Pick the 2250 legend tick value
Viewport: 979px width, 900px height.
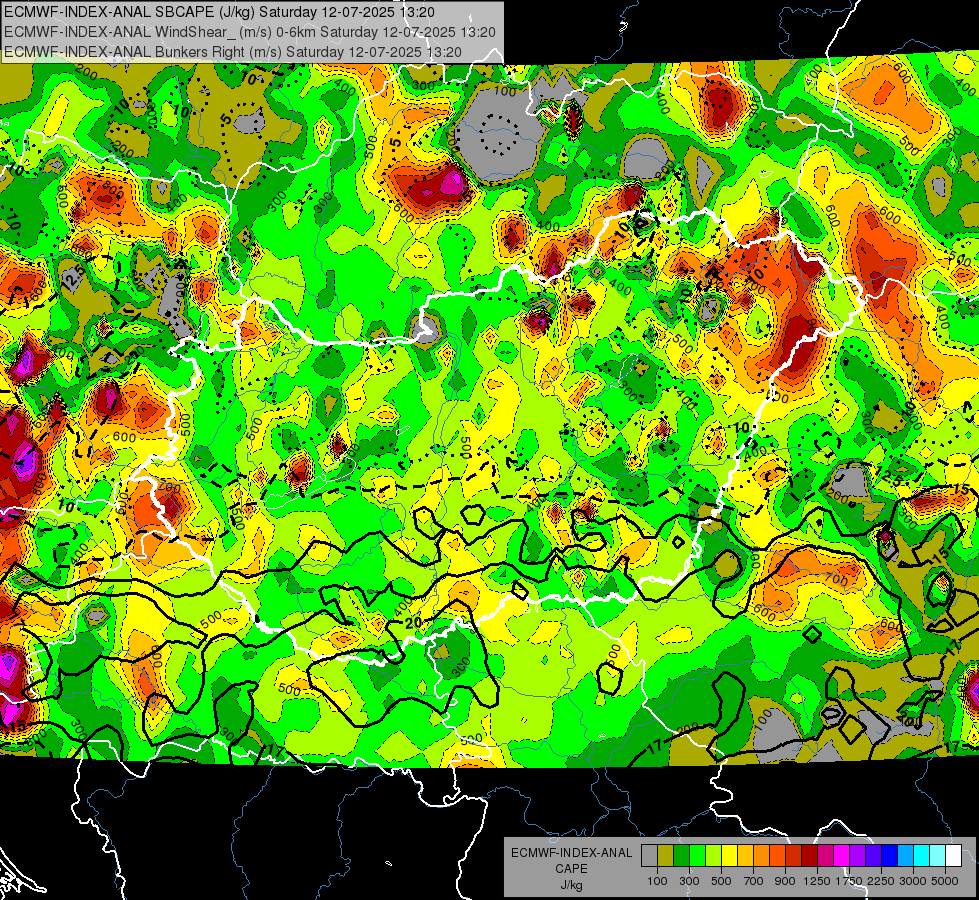coord(882,881)
